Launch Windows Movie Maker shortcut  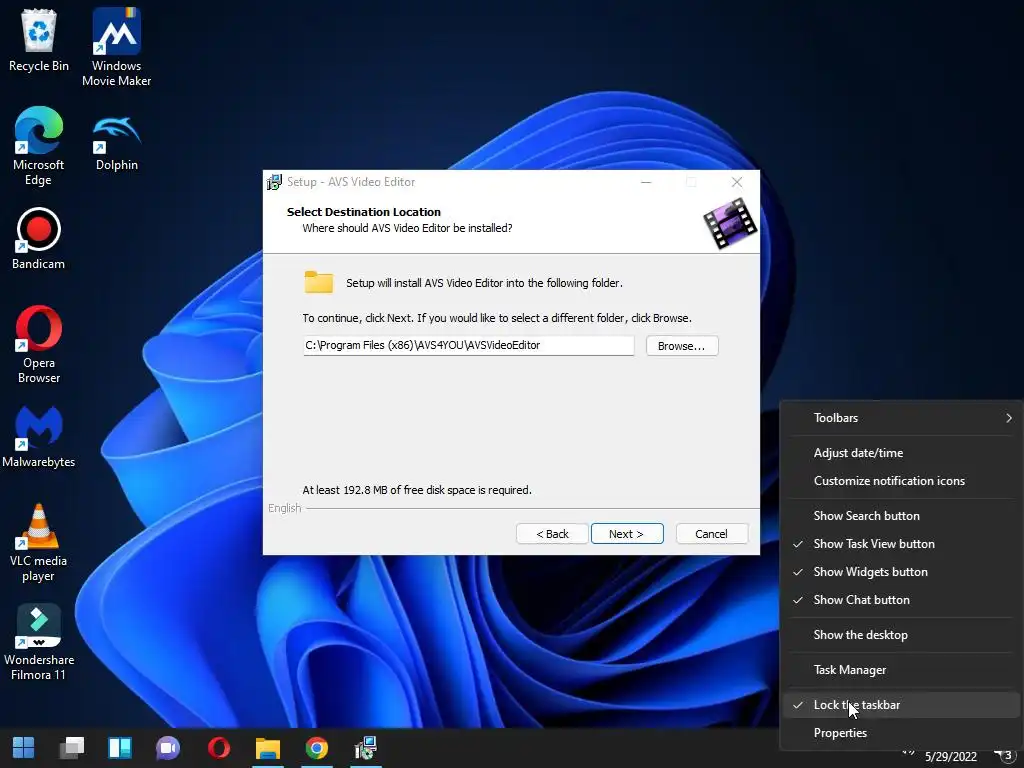point(116,47)
